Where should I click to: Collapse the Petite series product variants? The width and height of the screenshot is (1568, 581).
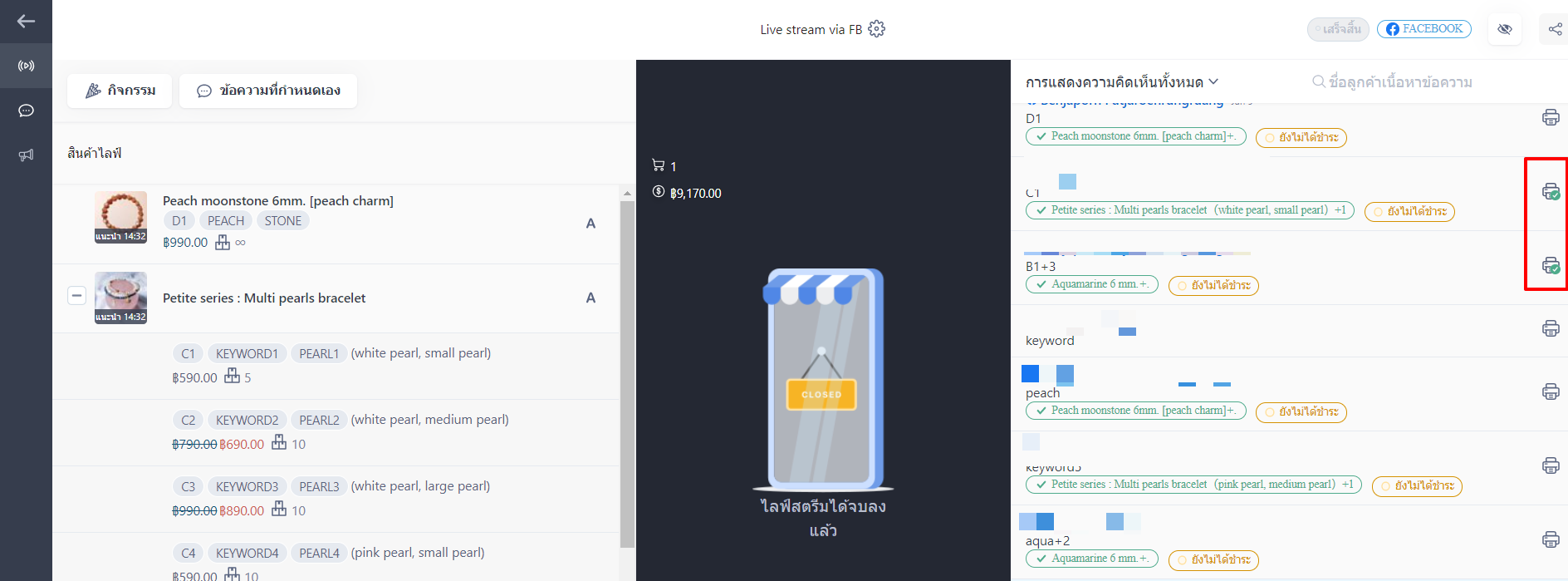click(76, 295)
